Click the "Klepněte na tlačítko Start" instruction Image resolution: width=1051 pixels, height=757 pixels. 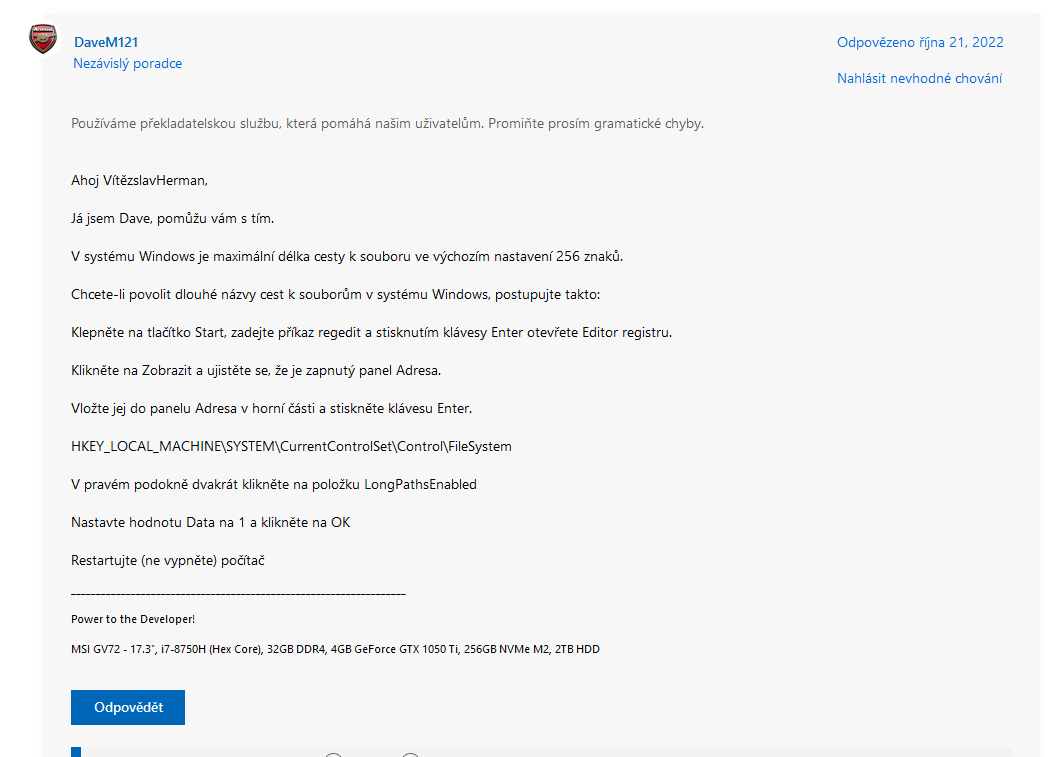point(371,332)
